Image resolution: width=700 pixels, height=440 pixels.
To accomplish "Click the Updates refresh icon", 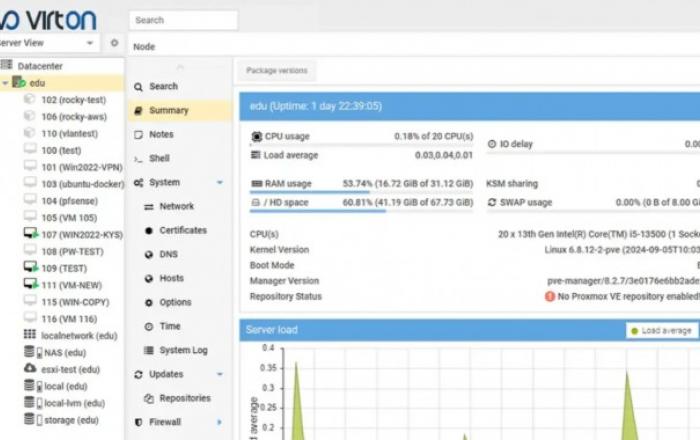I will (x=138, y=374).
